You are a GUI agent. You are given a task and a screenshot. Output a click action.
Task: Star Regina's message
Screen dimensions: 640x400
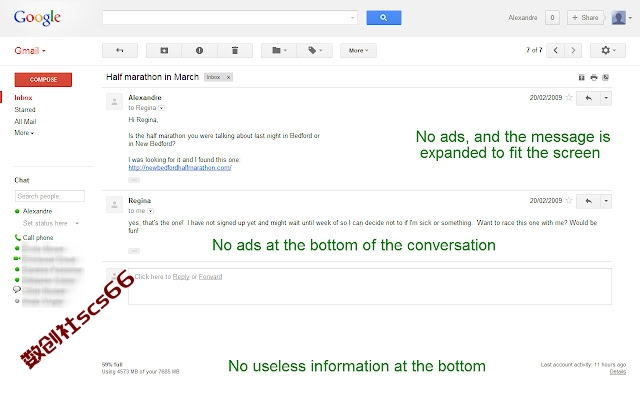[x=569, y=200]
